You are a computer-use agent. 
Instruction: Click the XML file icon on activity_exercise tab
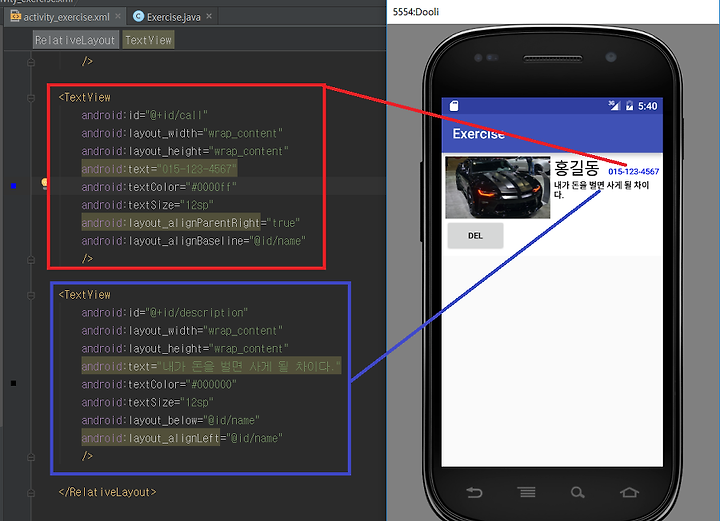pos(16,17)
